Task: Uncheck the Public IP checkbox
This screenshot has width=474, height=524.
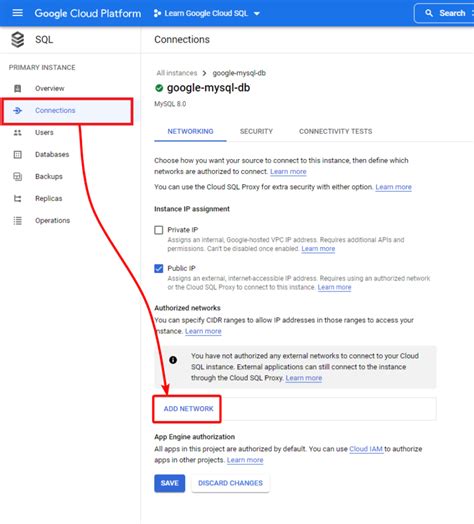Action: (159, 268)
